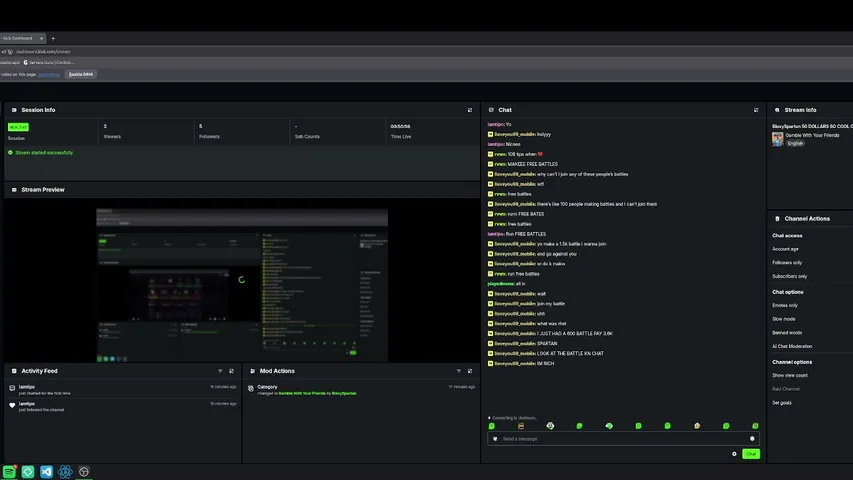Click playedmoms 'all in' chat message
853x480 pixels.
(x=506, y=284)
